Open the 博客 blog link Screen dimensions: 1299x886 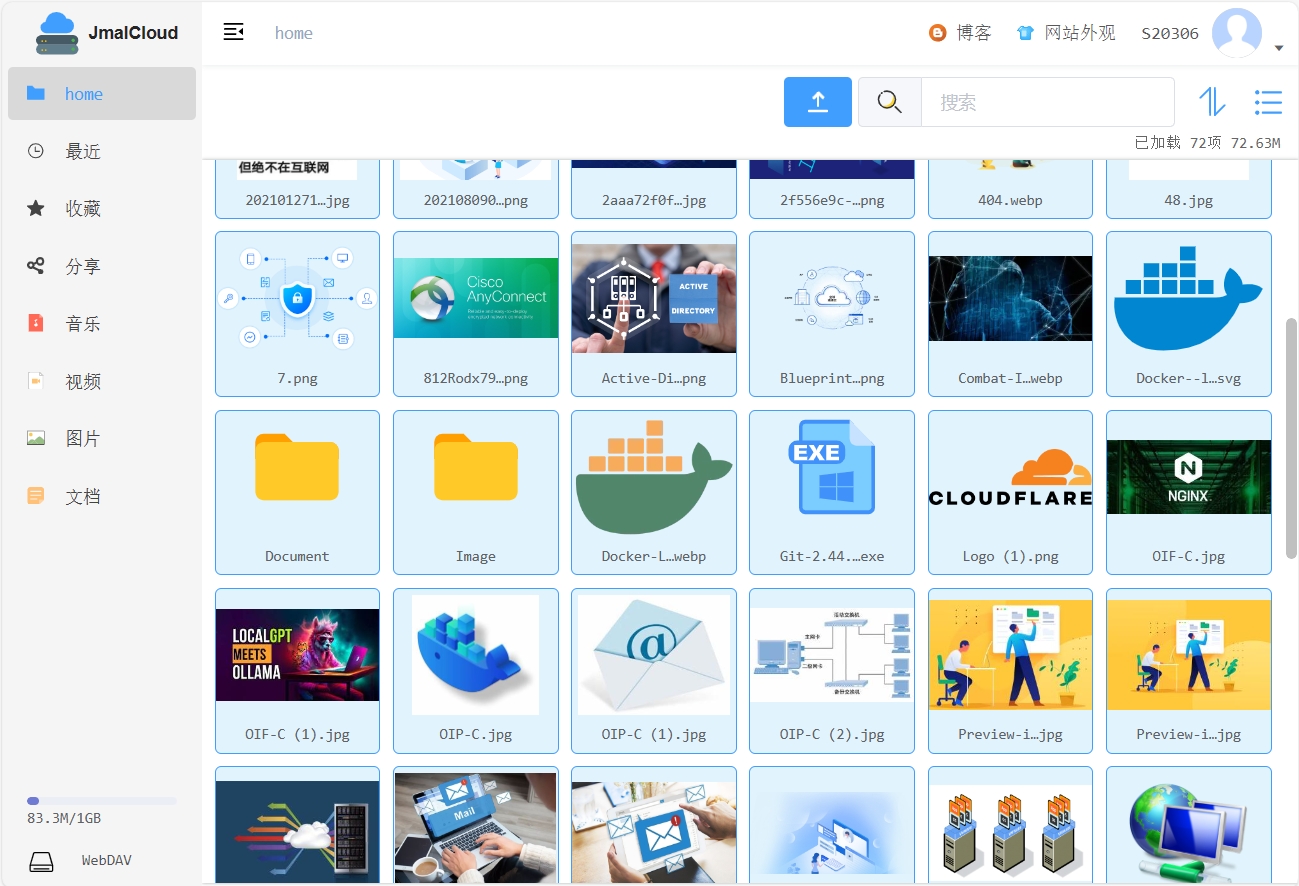coord(960,33)
